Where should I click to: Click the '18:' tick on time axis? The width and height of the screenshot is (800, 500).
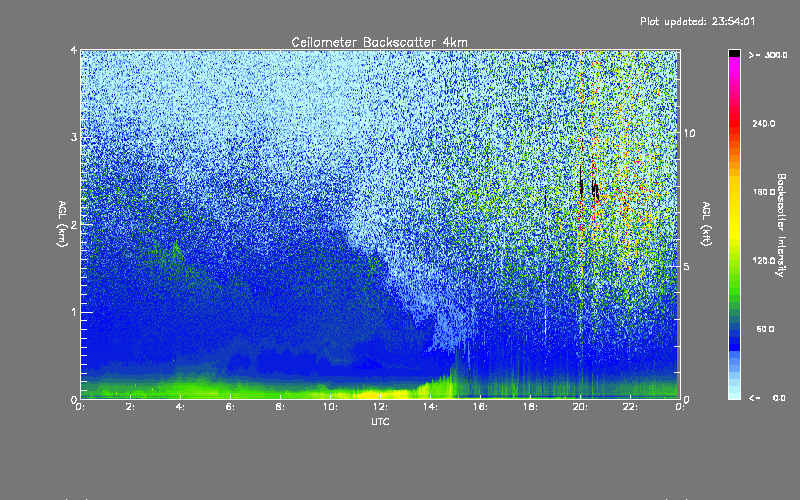[x=530, y=407]
